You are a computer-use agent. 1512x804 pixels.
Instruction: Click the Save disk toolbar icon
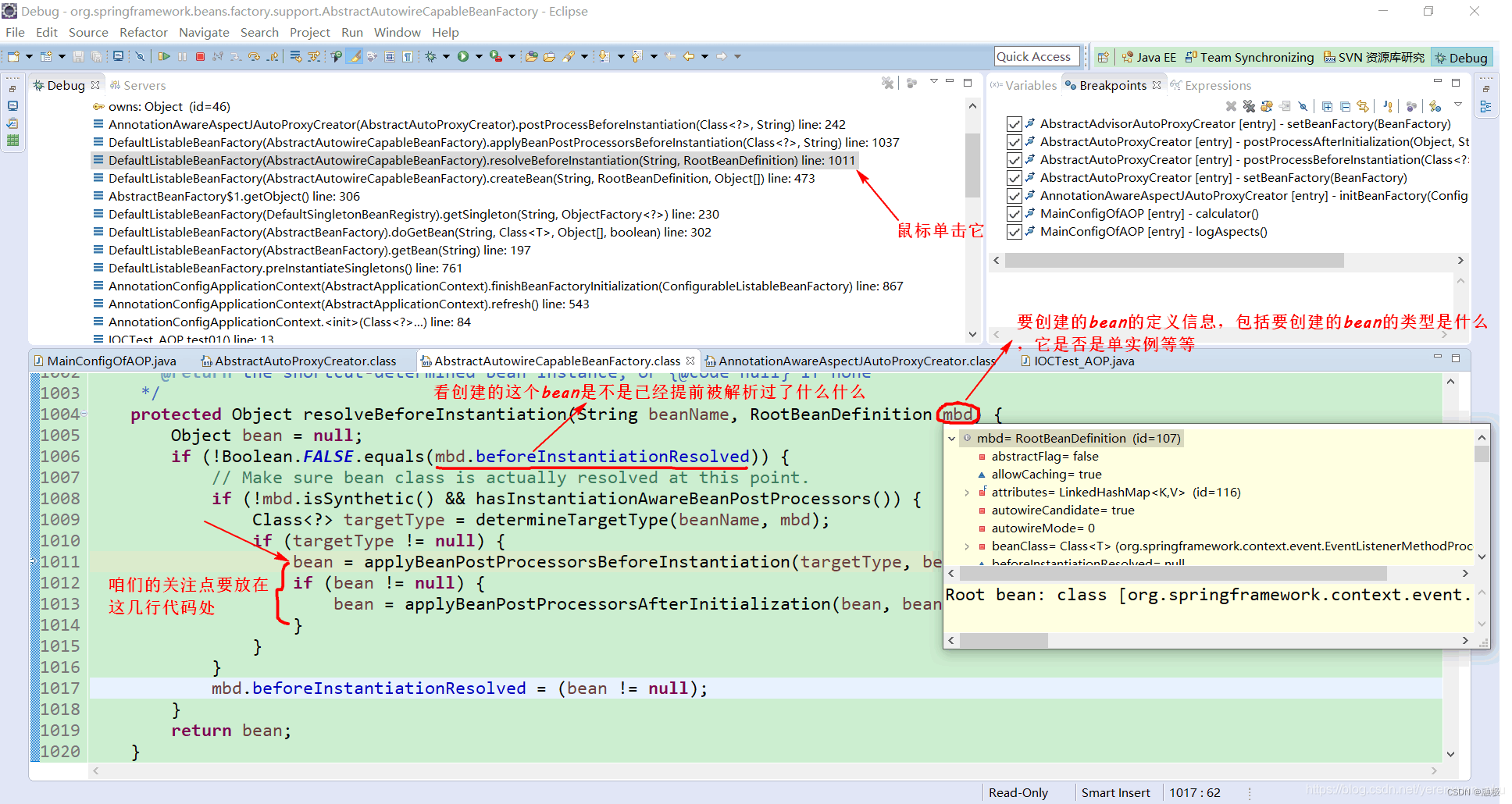point(78,56)
